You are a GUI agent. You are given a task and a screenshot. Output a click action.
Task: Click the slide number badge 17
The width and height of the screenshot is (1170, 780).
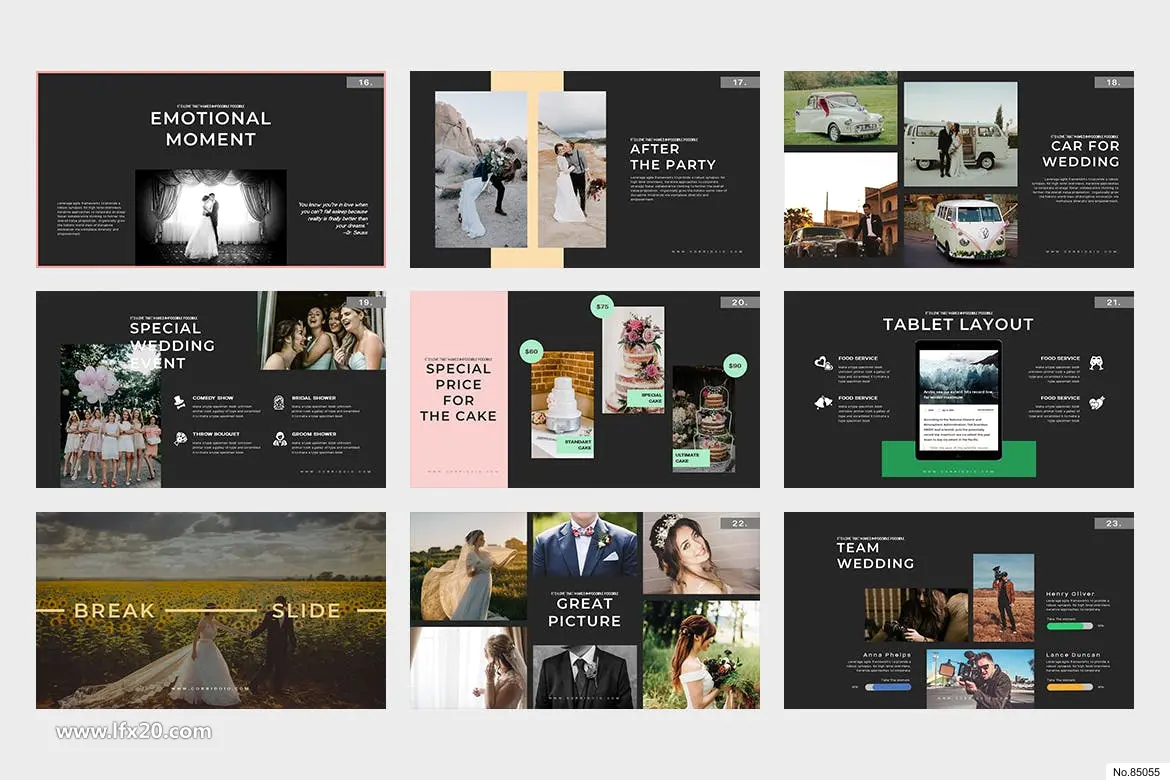(x=739, y=82)
